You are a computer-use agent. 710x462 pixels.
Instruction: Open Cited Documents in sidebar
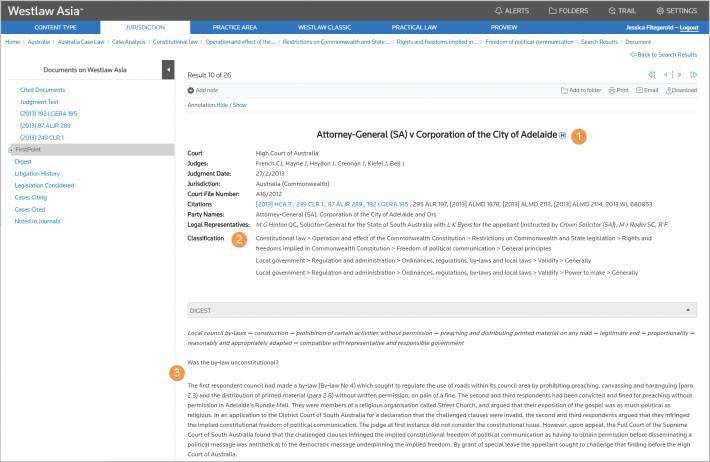pyautogui.click(x=43, y=90)
